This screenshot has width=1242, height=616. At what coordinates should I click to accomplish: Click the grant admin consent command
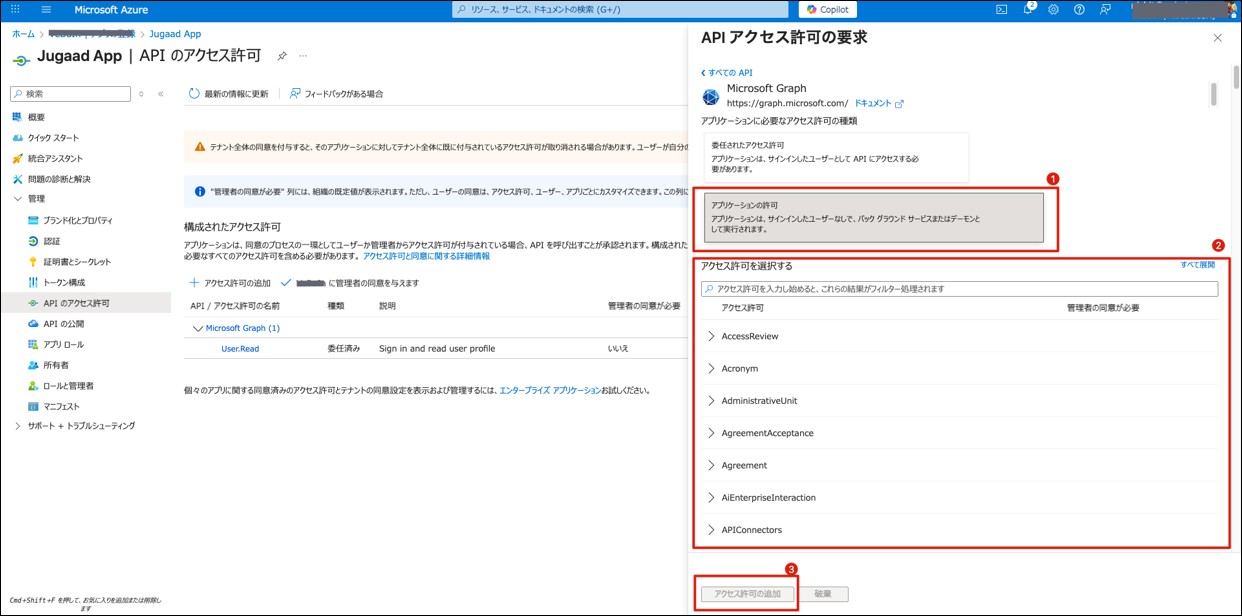pyautogui.click(x=351, y=283)
